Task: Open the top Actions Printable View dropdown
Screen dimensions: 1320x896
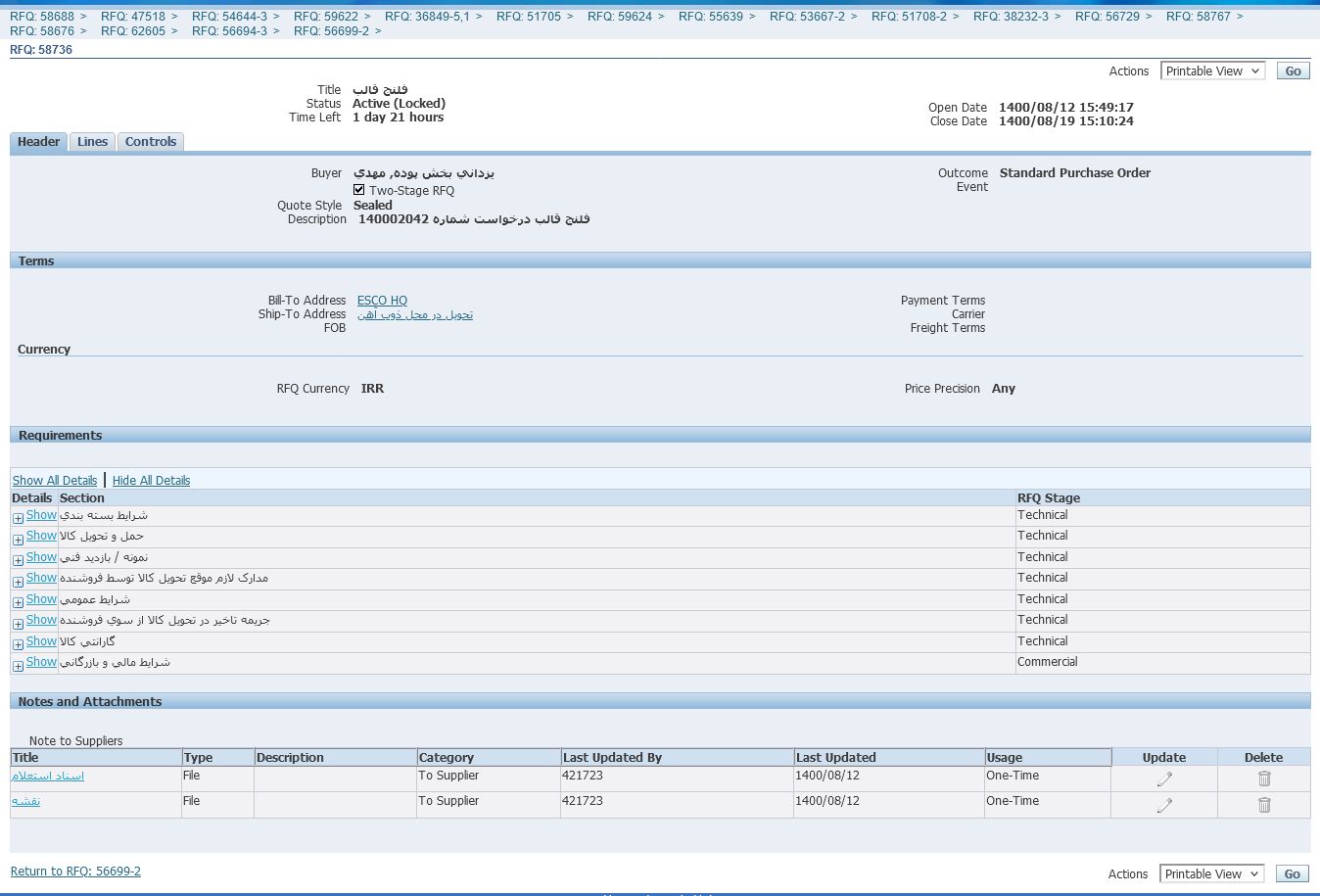Action: click(1212, 71)
